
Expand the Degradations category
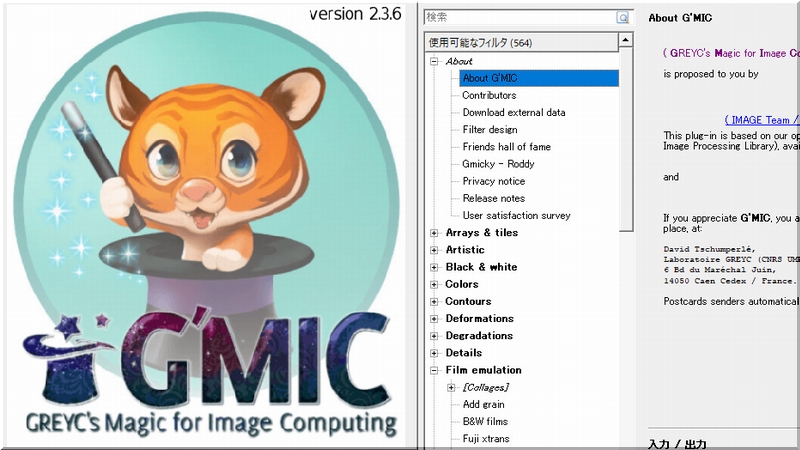pyautogui.click(x=434, y=336)
